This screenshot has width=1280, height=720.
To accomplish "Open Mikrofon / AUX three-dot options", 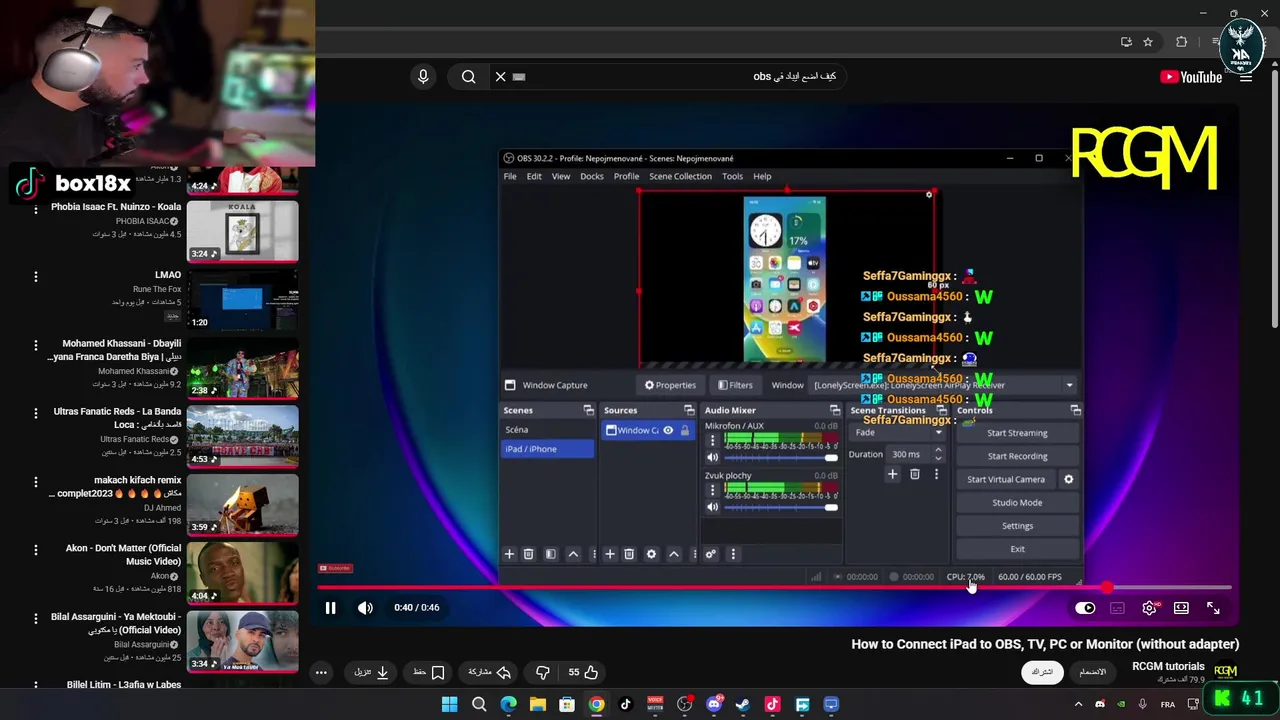I will pyautogui.click(x=712, y=440).
